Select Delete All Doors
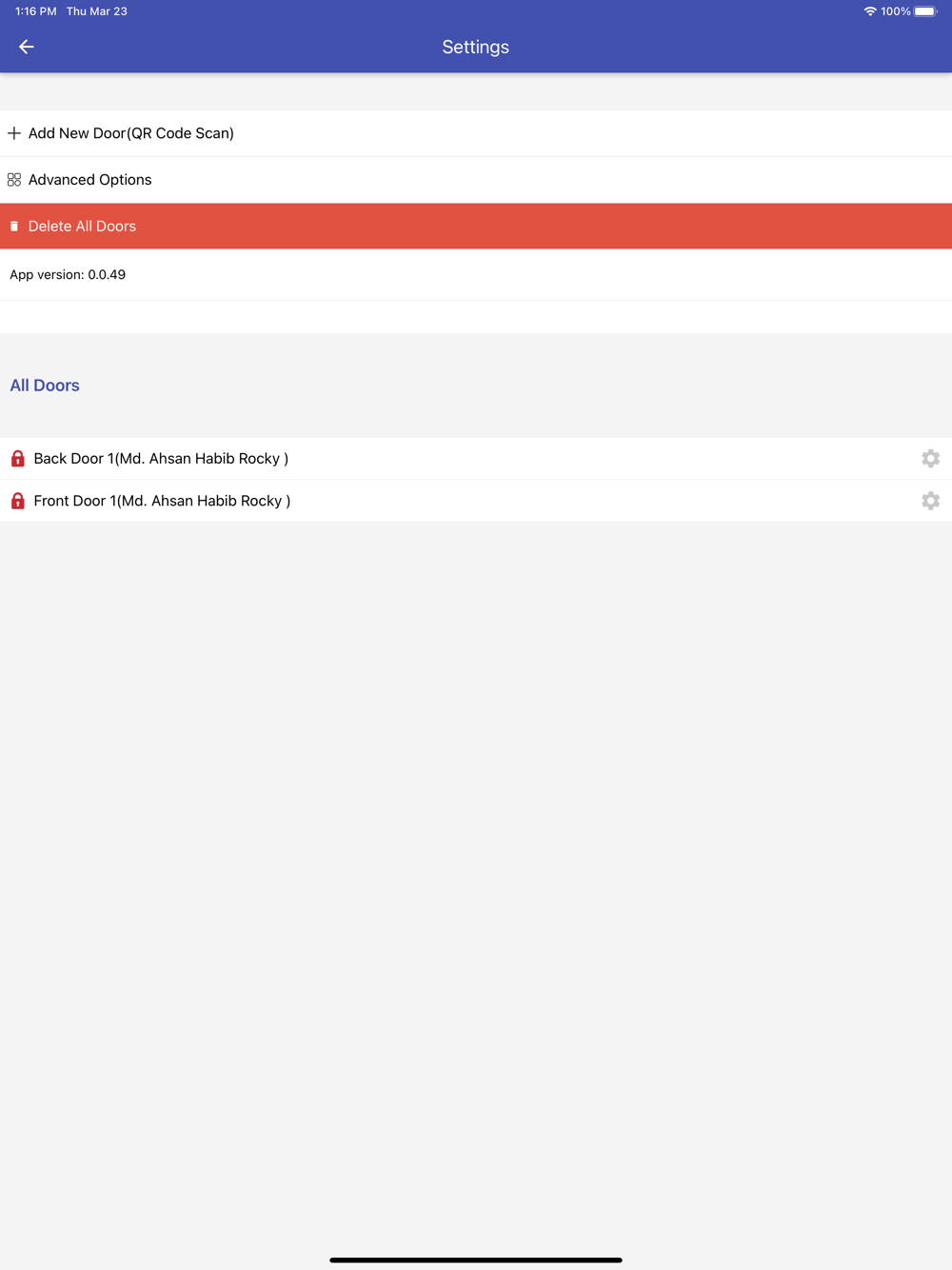This screenshot has width=952, height=1270. (476, 227)
